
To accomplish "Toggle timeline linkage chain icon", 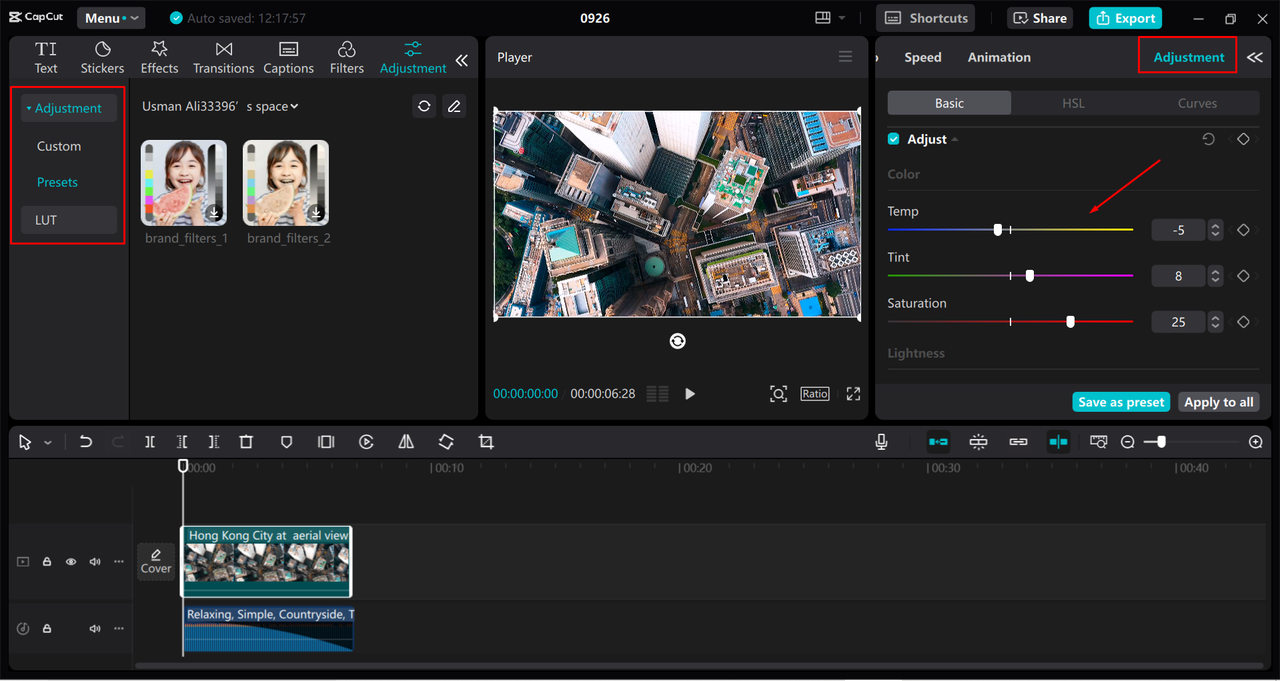I will tap(1018, 442).
